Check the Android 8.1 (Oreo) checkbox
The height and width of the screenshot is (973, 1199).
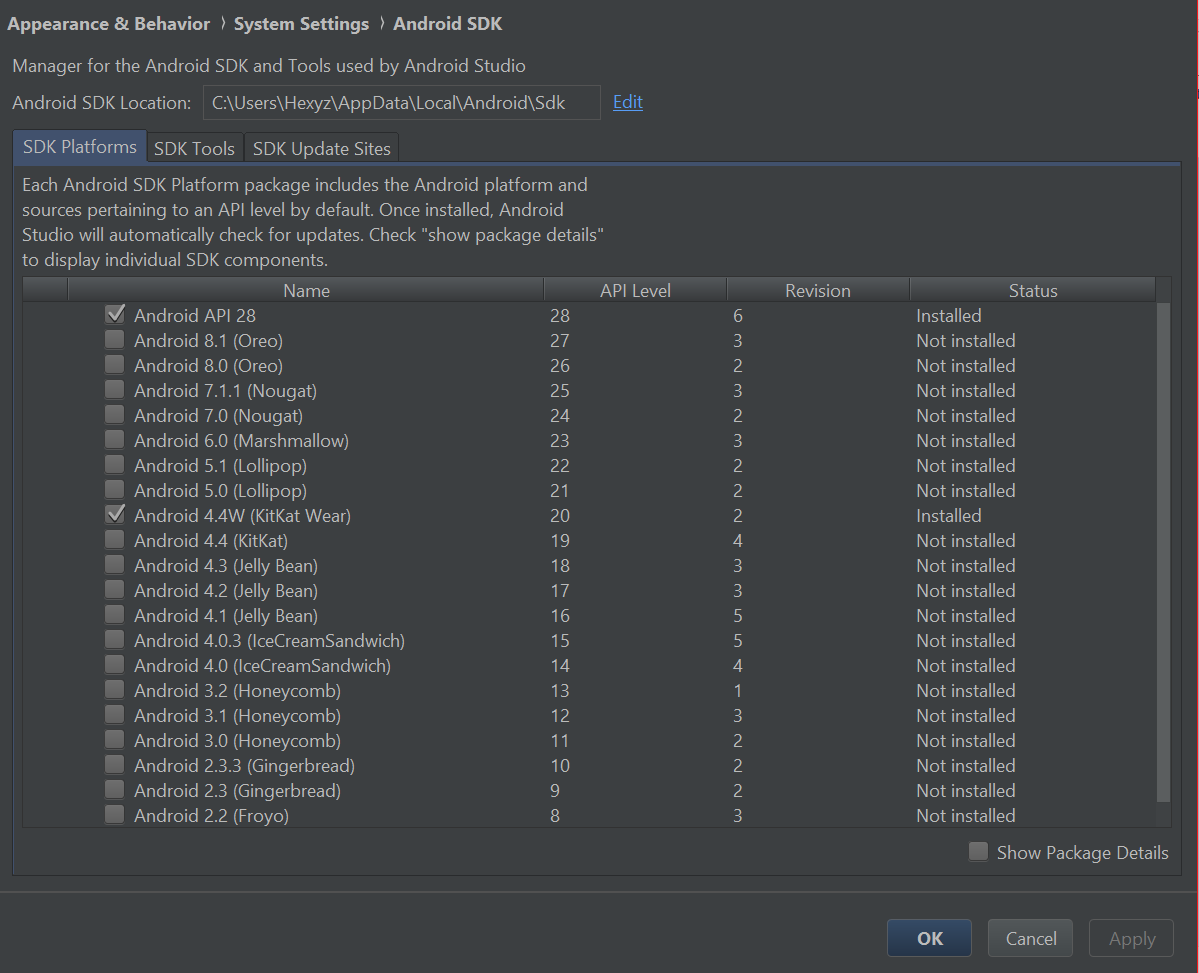(115, 340)
